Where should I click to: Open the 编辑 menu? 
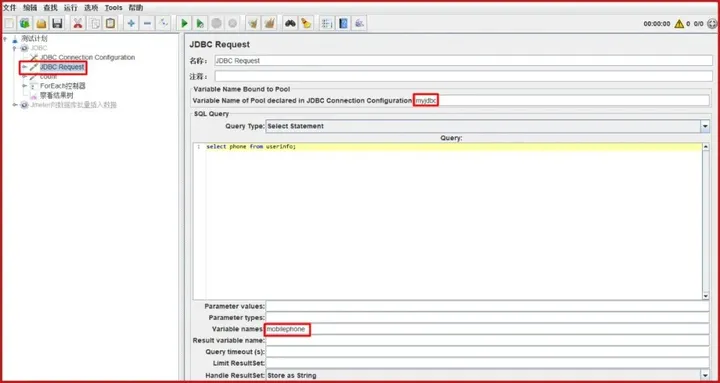pyautogui.click(x=30, y=8)
